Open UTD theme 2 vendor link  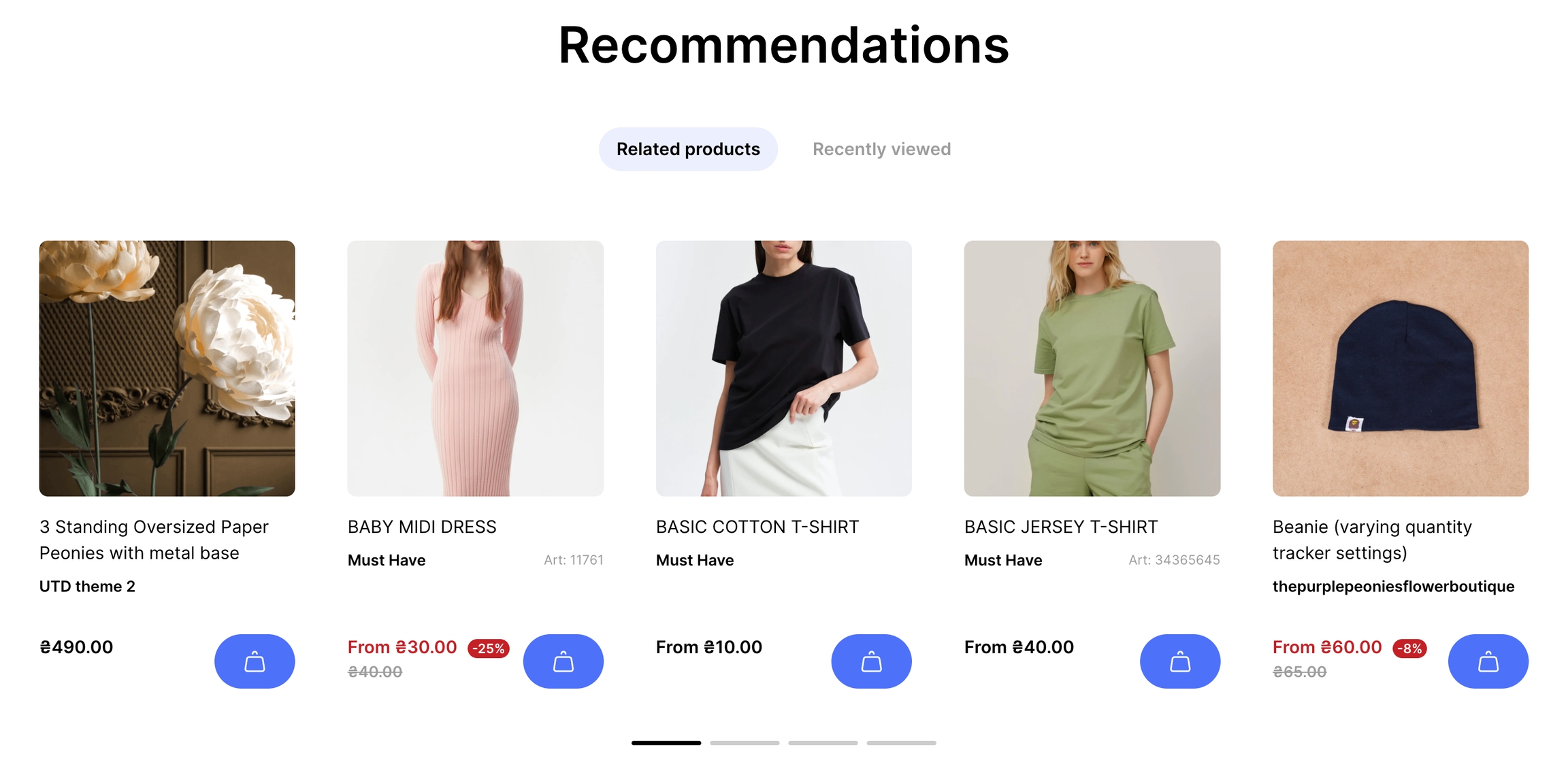[x=87, y=586]
